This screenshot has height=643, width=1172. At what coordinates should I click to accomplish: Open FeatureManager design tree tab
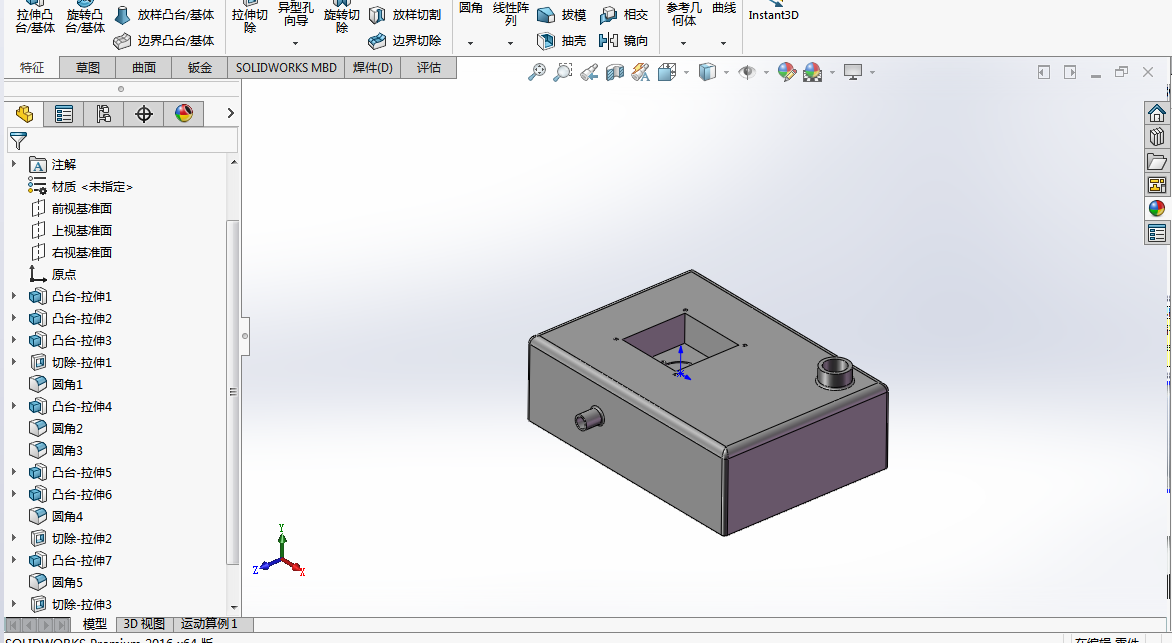[24, 114]
